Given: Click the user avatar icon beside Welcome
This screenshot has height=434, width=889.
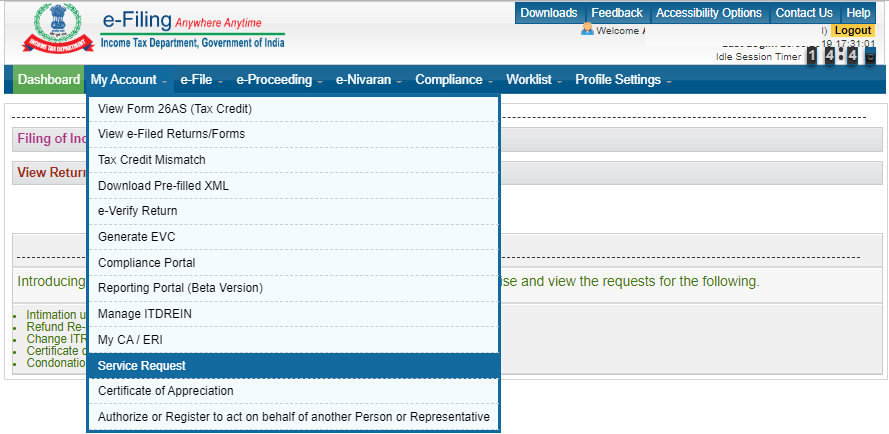Looking at the screenshot, I should coord(587,30).
